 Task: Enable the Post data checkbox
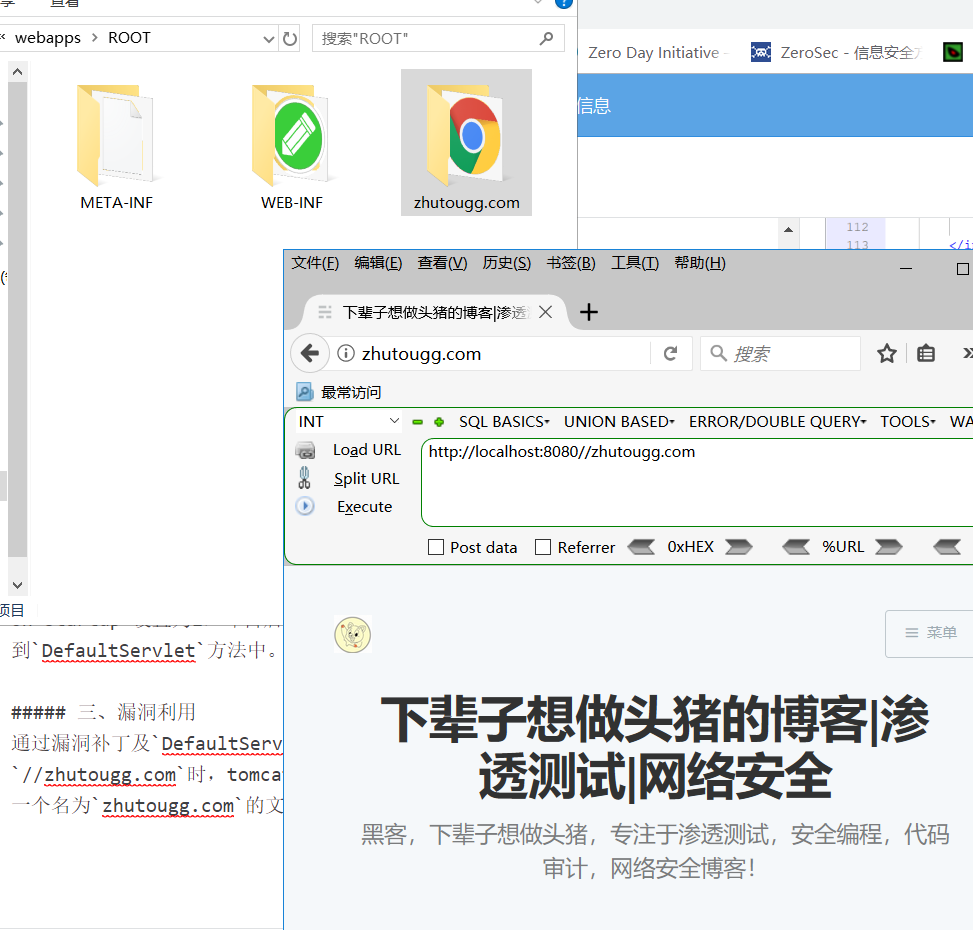(436, 546)
